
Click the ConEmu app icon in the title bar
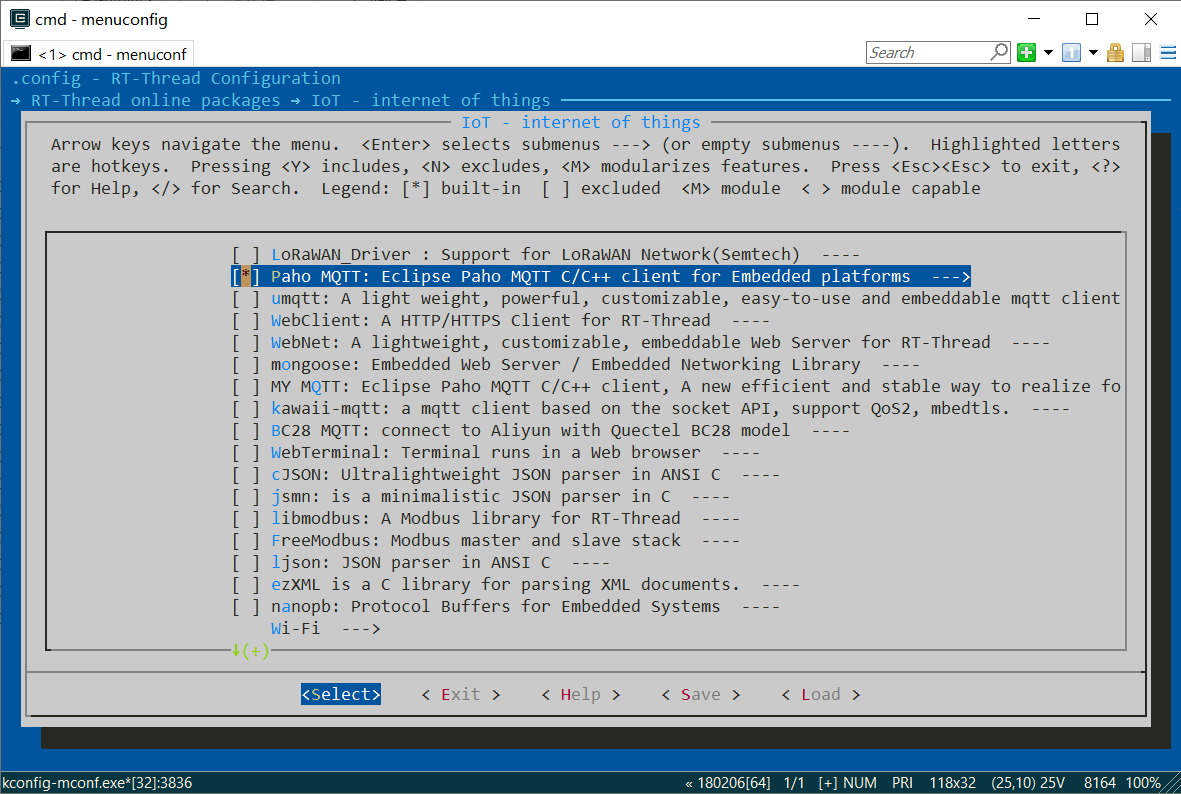[x=20, y=19]
